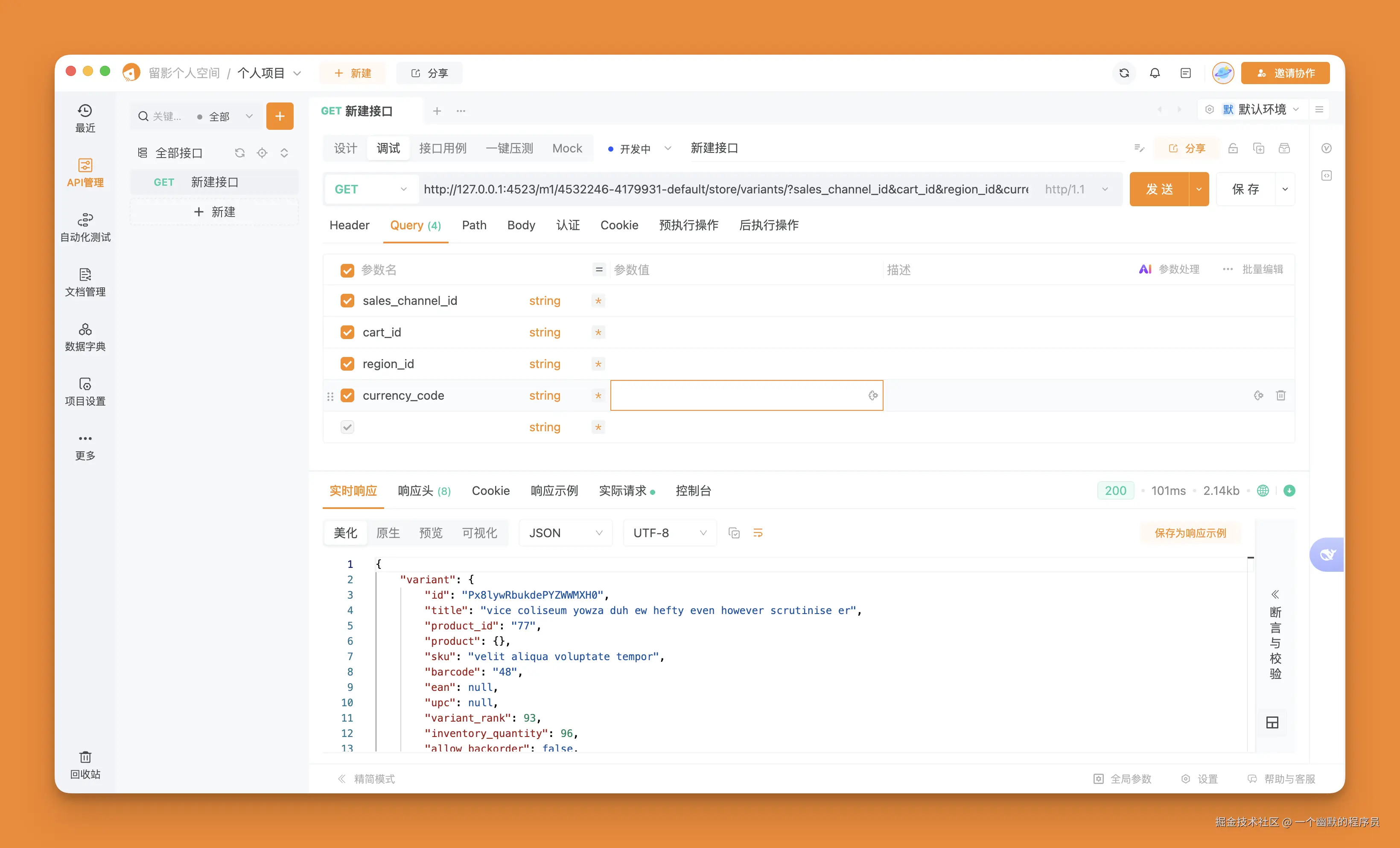Click the Send request button
Screen dimensions: 1400x848
[x=1159, y=189]
